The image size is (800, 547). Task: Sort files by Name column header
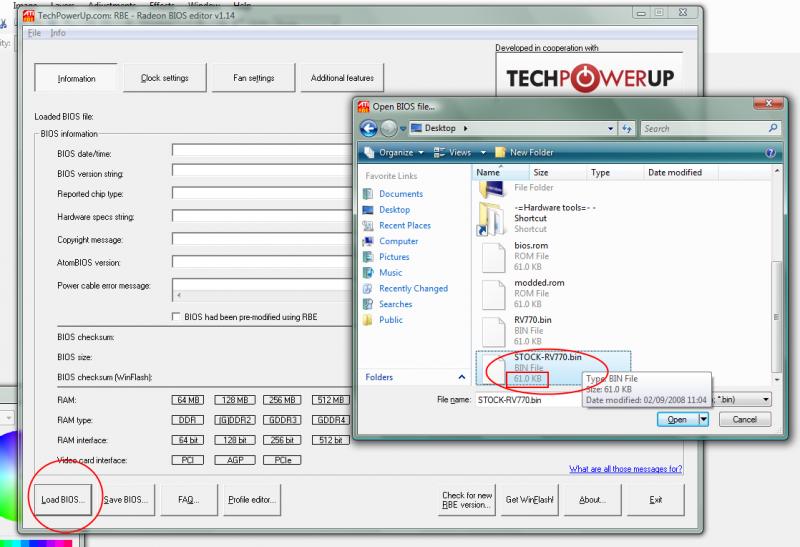pyautogui.click(x=499, y=172)
